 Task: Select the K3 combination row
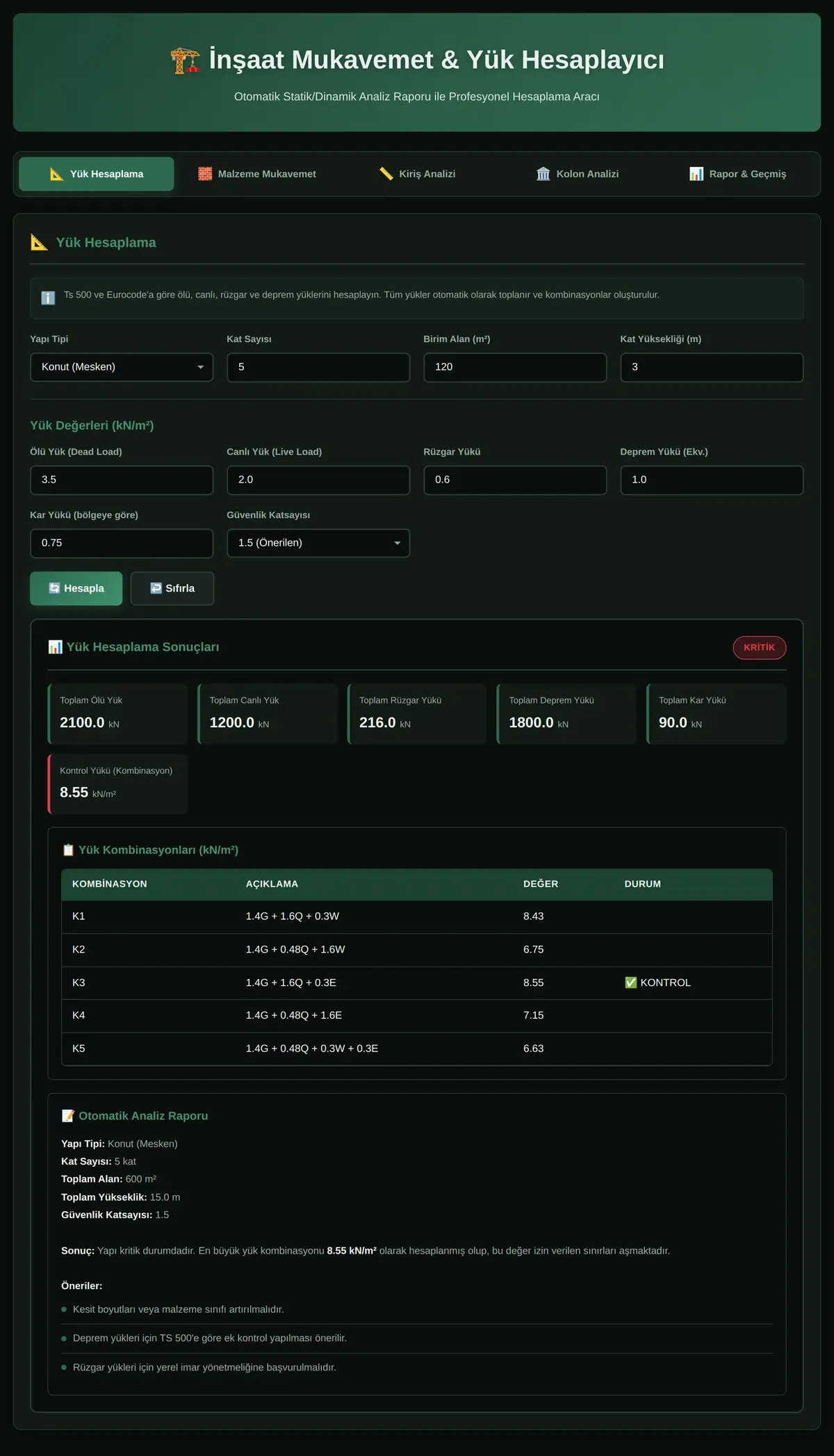point(417,982)
